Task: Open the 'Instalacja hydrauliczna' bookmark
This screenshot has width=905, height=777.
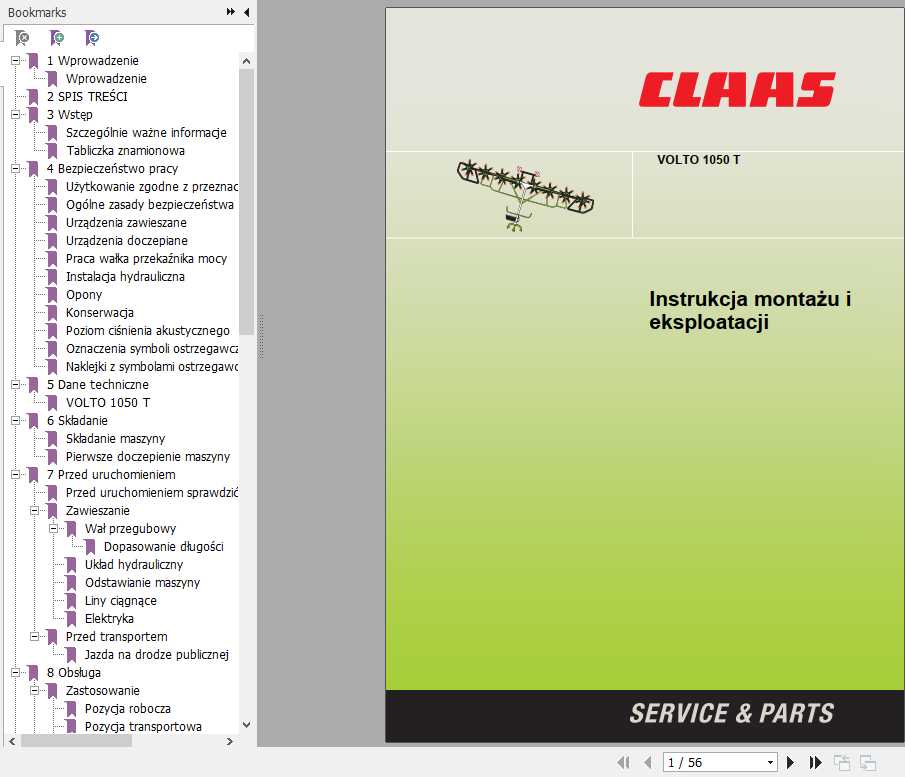Action: (x=125, y=277)
